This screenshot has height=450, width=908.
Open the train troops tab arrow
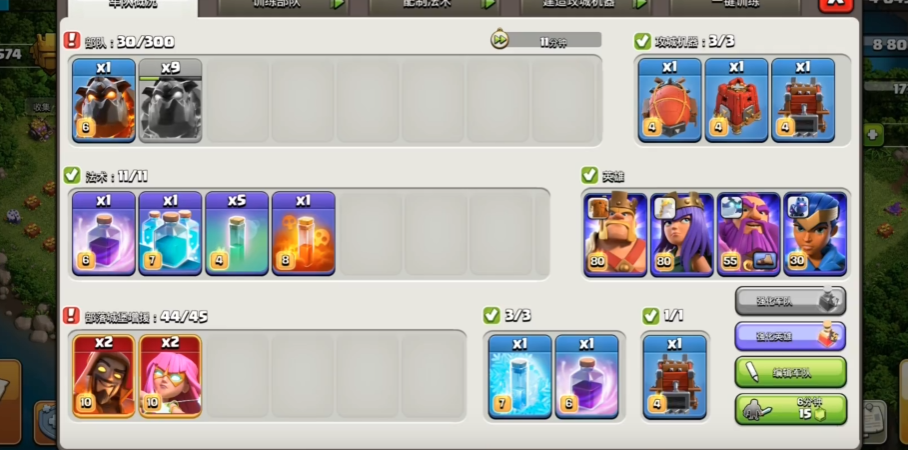(x=337, y=3)
